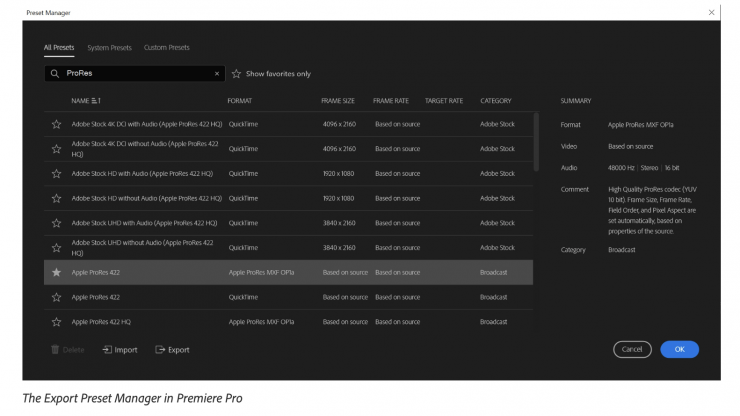Click the Delete trash icon
The image size is (740, 416).
[54, 350]
